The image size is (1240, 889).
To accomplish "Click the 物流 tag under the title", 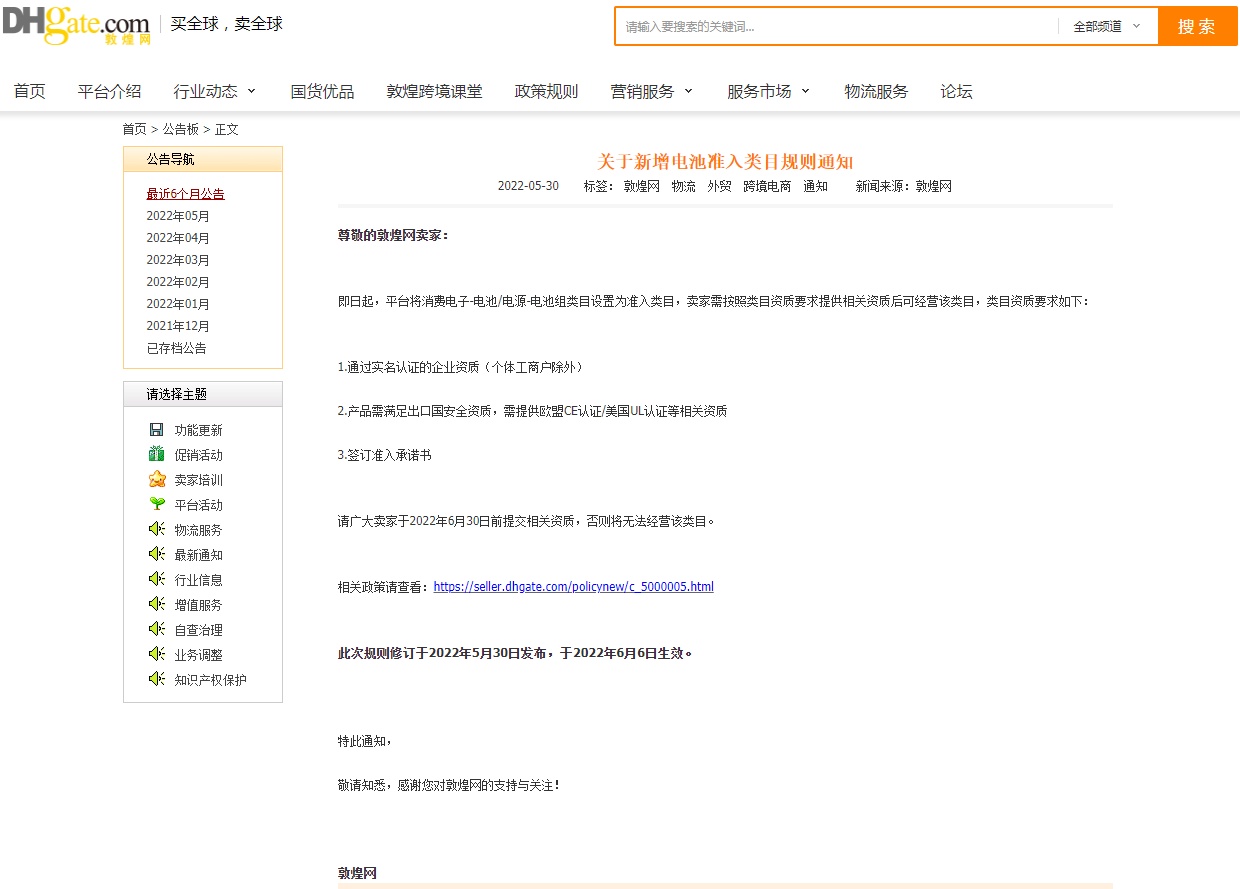I will (x=684, y=186).
